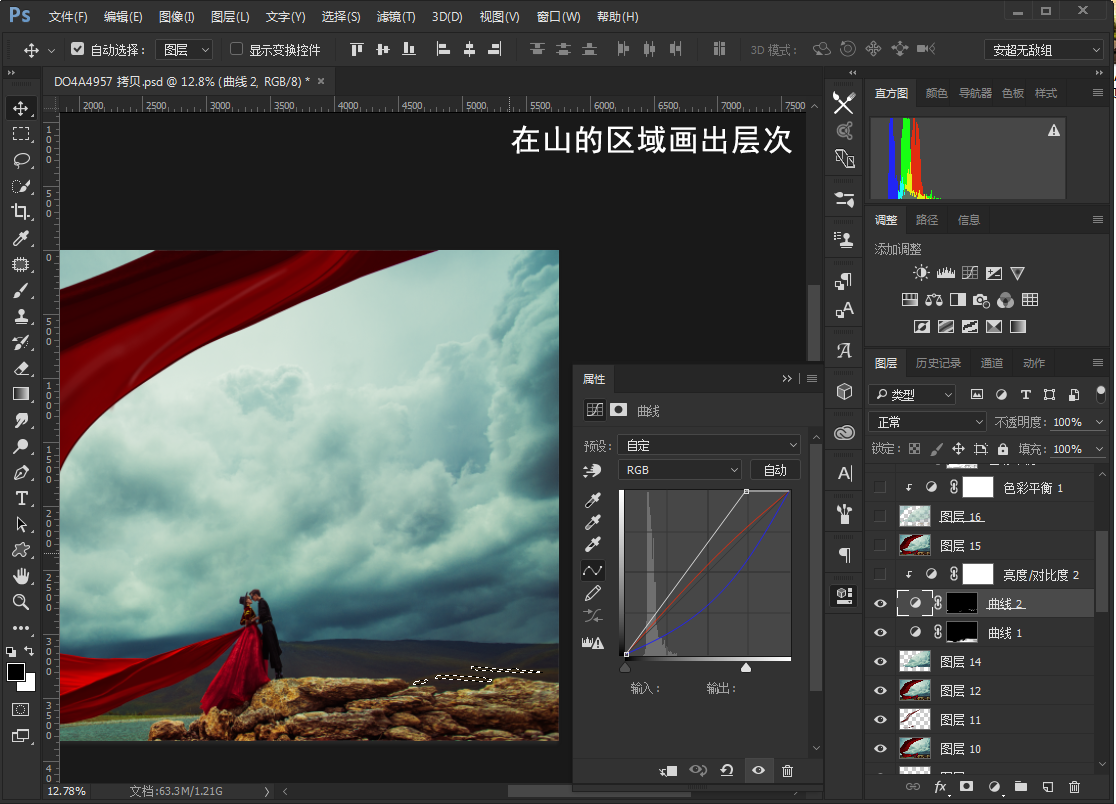Click the Color Balance adjustment icon
Screen dimensions: 1116x804
(934, 300)
